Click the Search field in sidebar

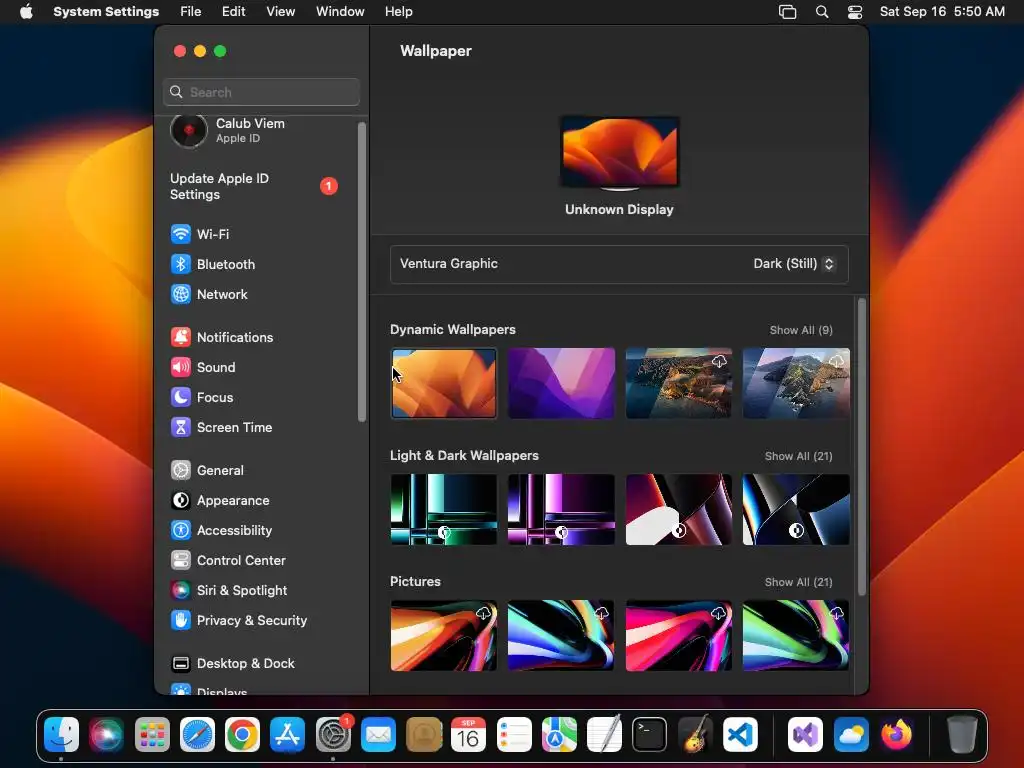(x=261, y=92)
